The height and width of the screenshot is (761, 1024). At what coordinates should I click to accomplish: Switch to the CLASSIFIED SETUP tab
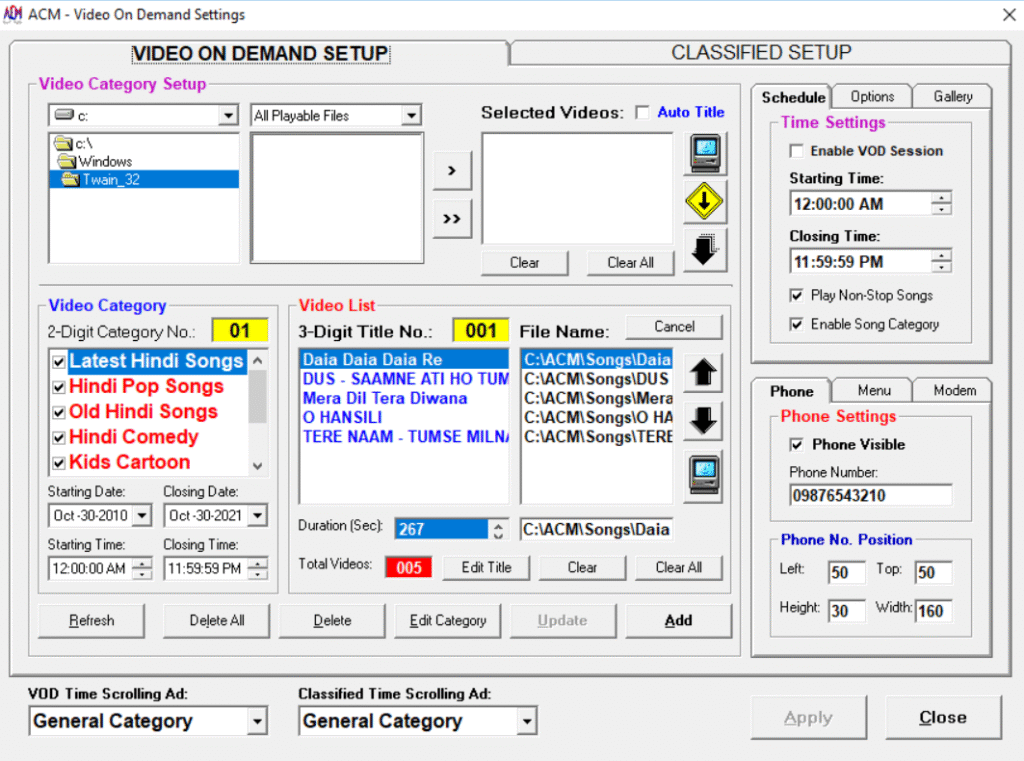tap(761, 52)
